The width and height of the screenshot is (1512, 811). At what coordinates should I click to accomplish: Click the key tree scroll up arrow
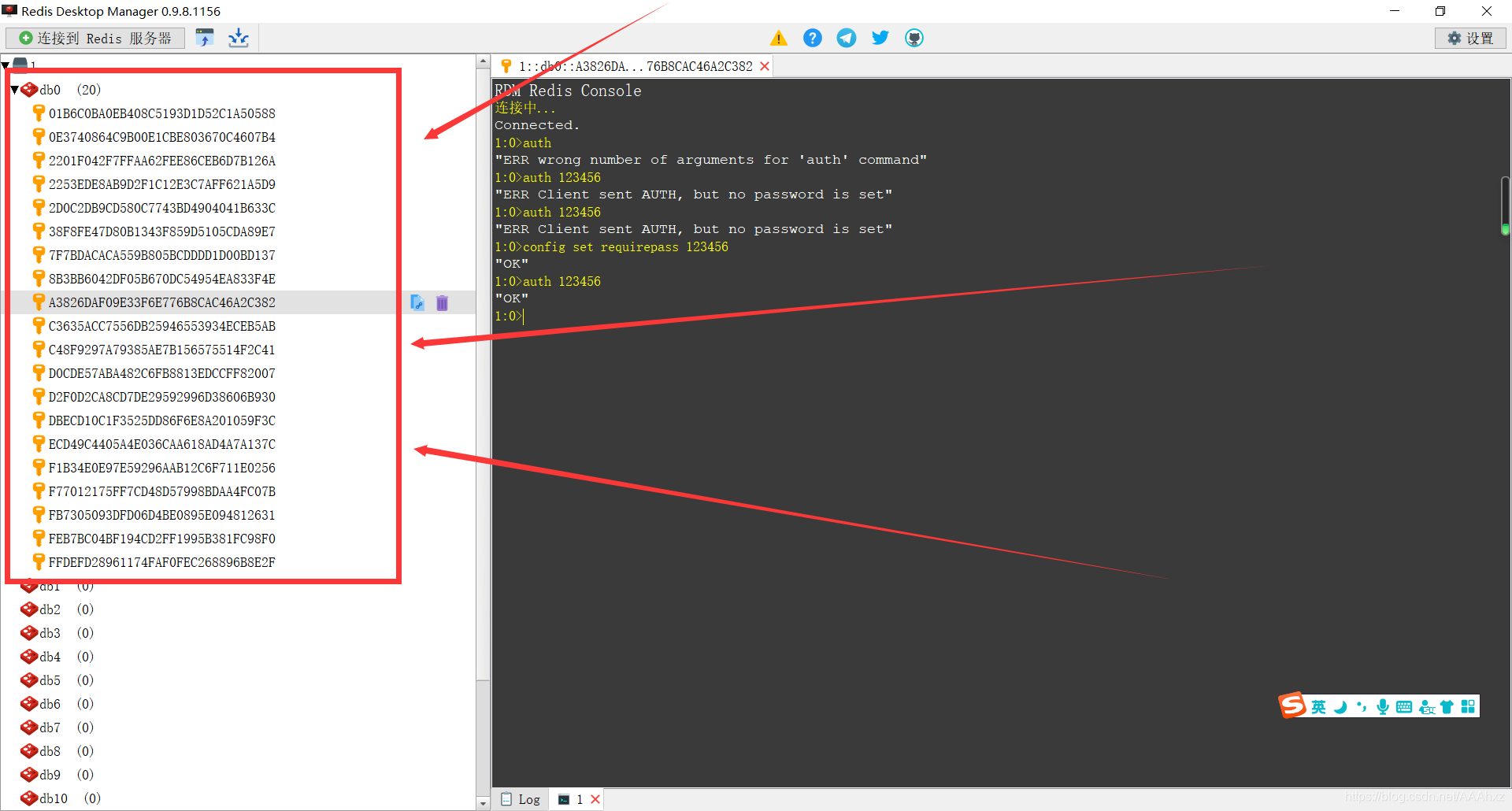pos(483,61)
